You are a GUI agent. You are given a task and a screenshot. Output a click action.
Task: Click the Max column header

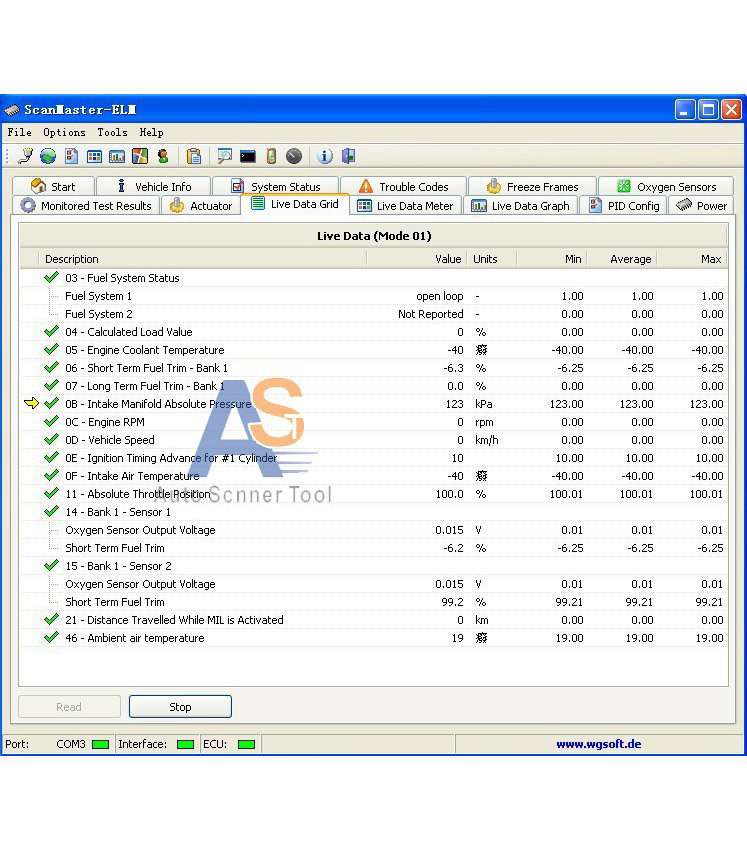(692, 259)
